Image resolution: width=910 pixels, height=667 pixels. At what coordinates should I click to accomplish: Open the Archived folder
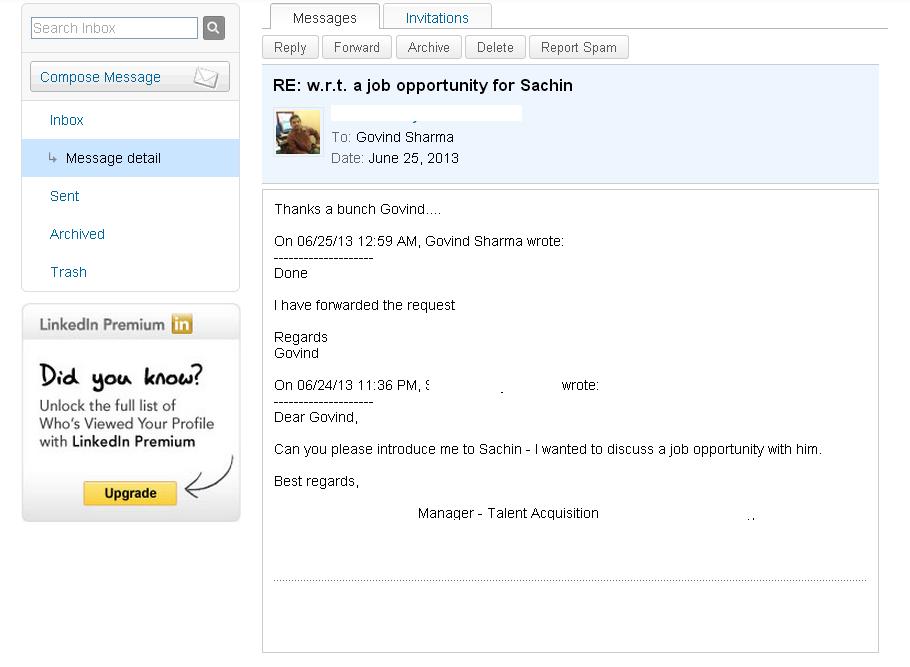(77, 234)
